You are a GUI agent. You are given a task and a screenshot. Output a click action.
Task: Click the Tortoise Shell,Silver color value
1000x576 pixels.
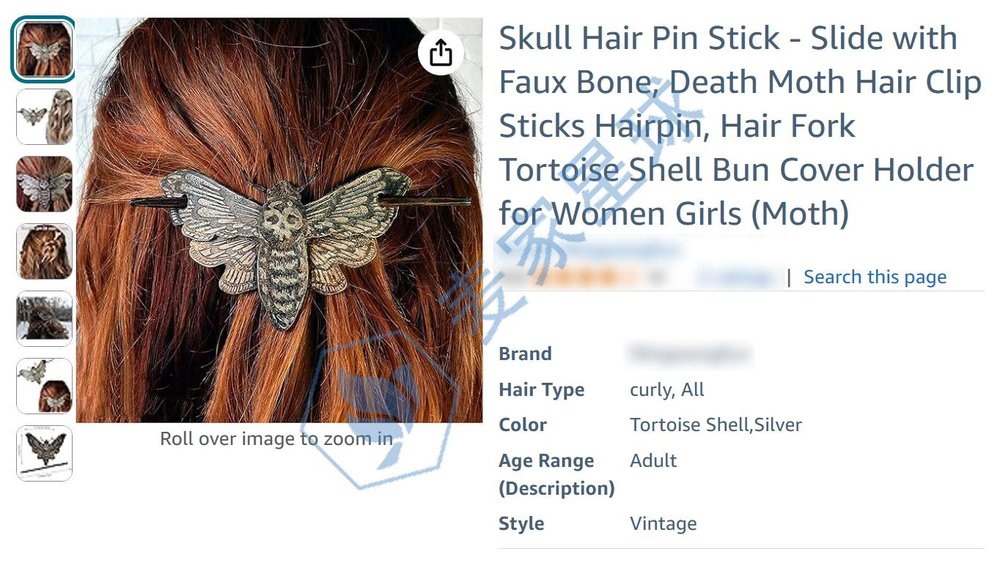(716, 425)
